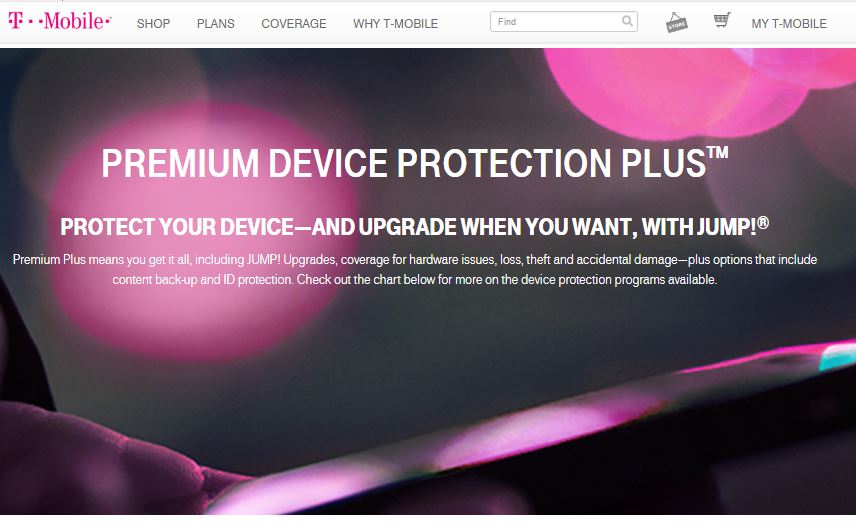The image size is (856, 525).
Task: Open the PLANS menu
Action: tap(216, 23)
